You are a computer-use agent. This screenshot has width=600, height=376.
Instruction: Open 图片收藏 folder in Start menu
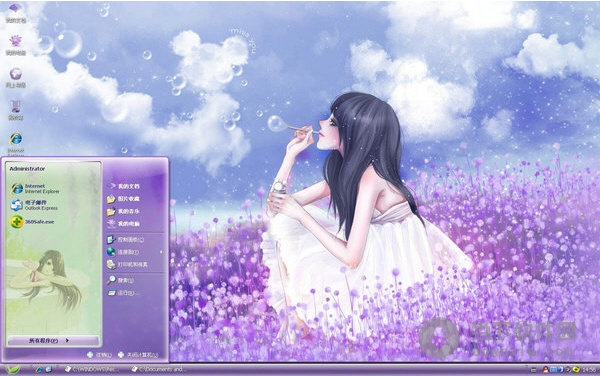tap(123, 199)
